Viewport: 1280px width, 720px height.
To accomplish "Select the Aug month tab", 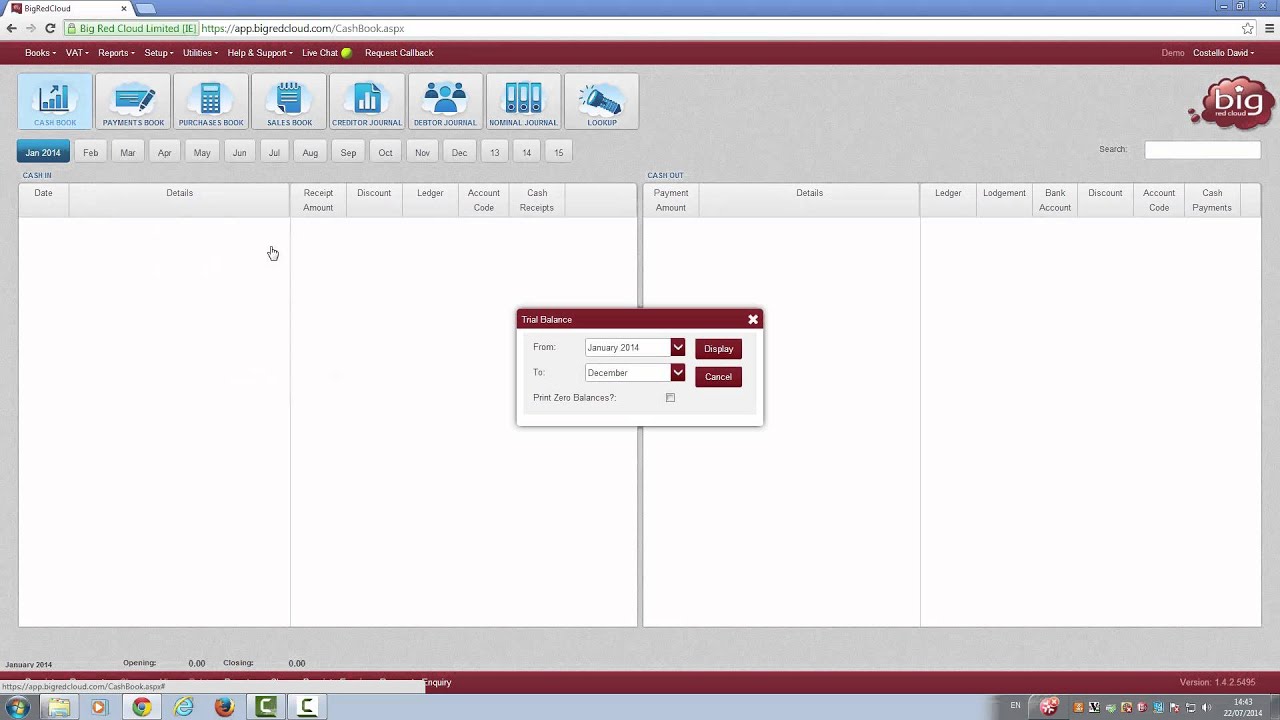I will click(310, 153).
